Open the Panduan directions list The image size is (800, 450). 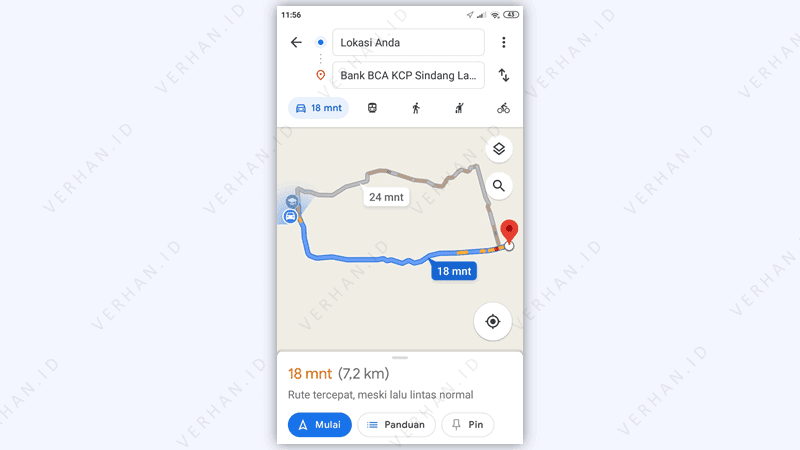pos(396,424)
